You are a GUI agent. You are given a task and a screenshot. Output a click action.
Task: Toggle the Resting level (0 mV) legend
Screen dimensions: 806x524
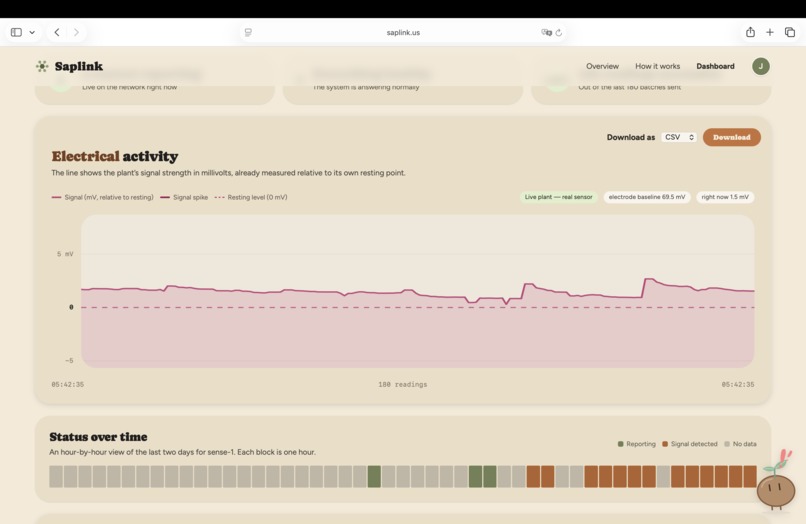(251, 197)
